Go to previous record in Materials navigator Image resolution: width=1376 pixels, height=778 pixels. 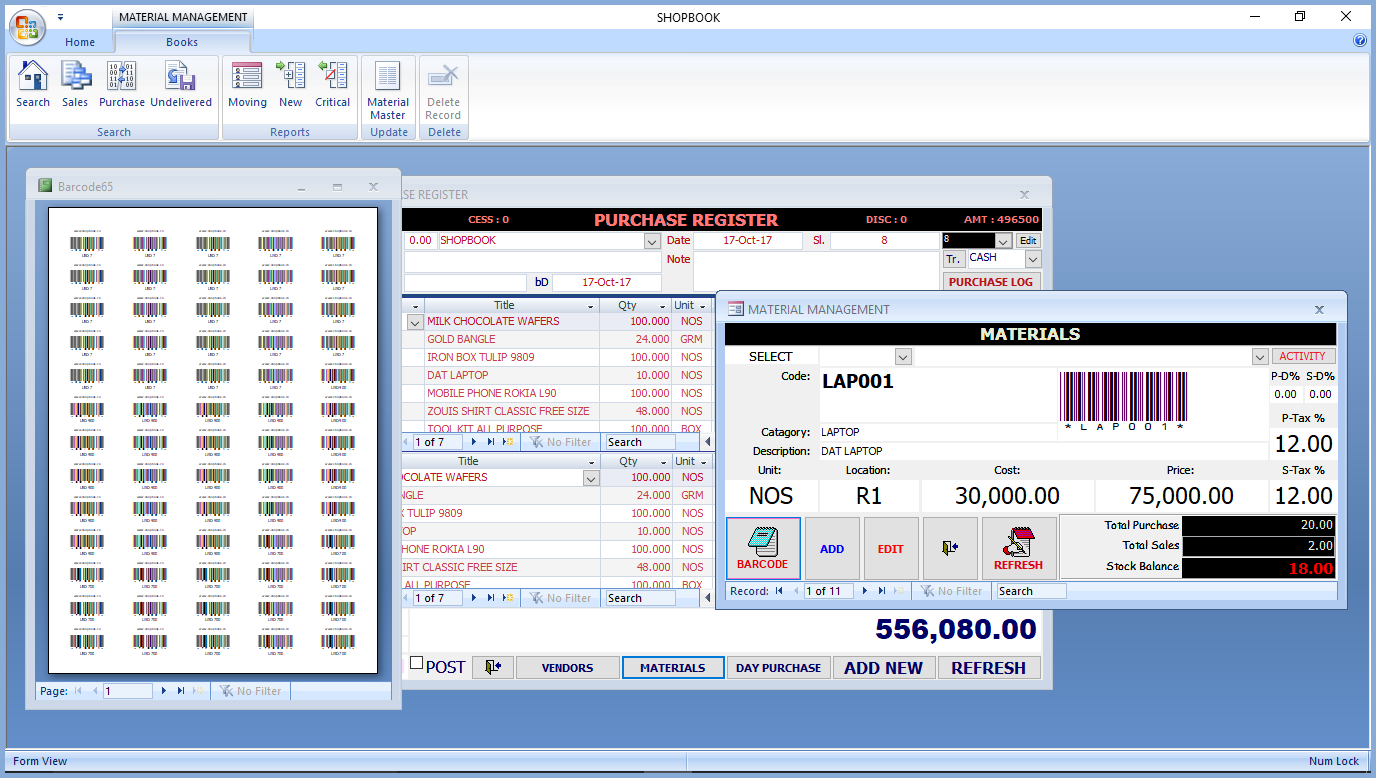(796, 591)
